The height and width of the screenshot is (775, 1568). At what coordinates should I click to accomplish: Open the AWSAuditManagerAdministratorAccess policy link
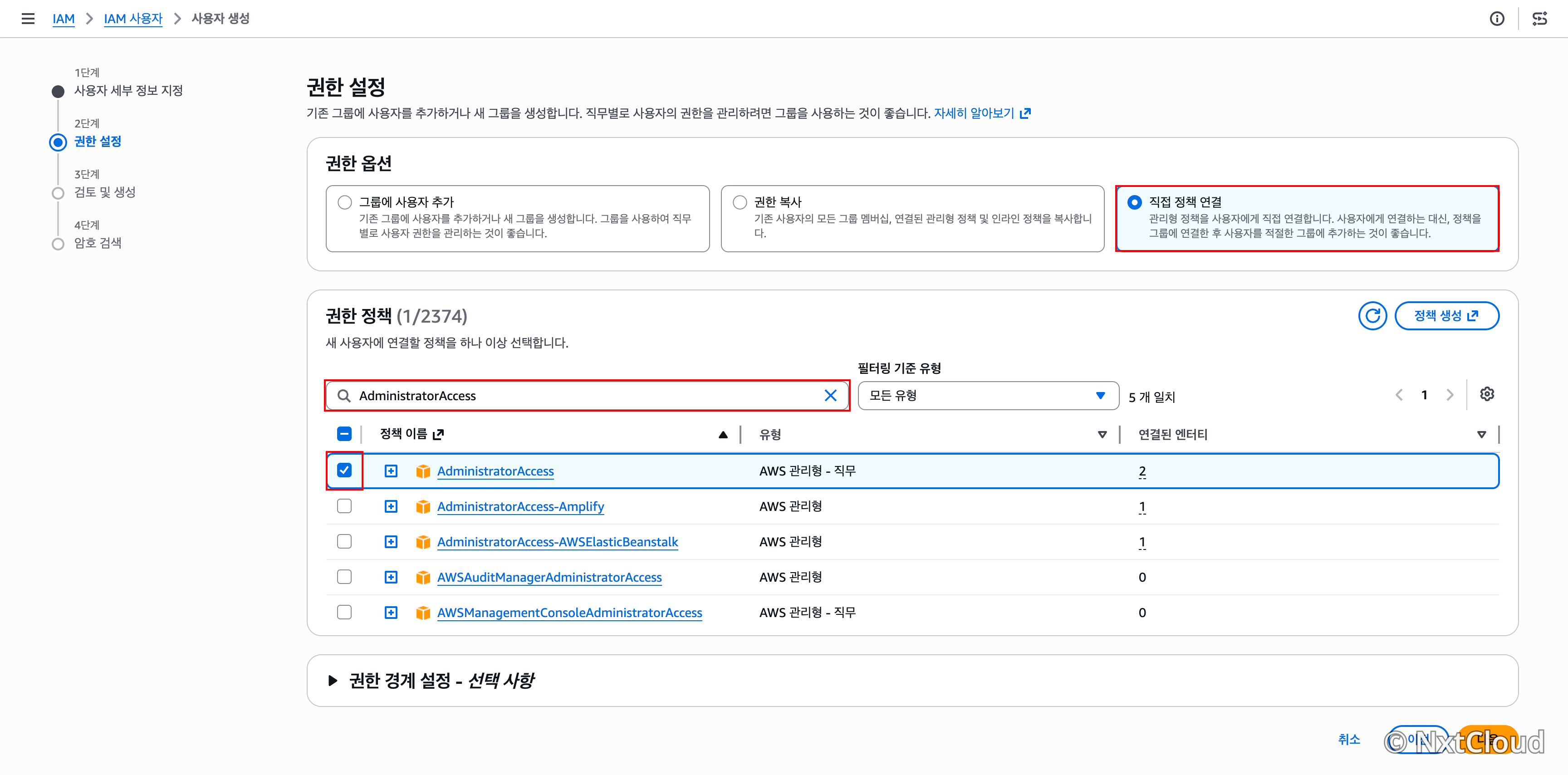549,577
